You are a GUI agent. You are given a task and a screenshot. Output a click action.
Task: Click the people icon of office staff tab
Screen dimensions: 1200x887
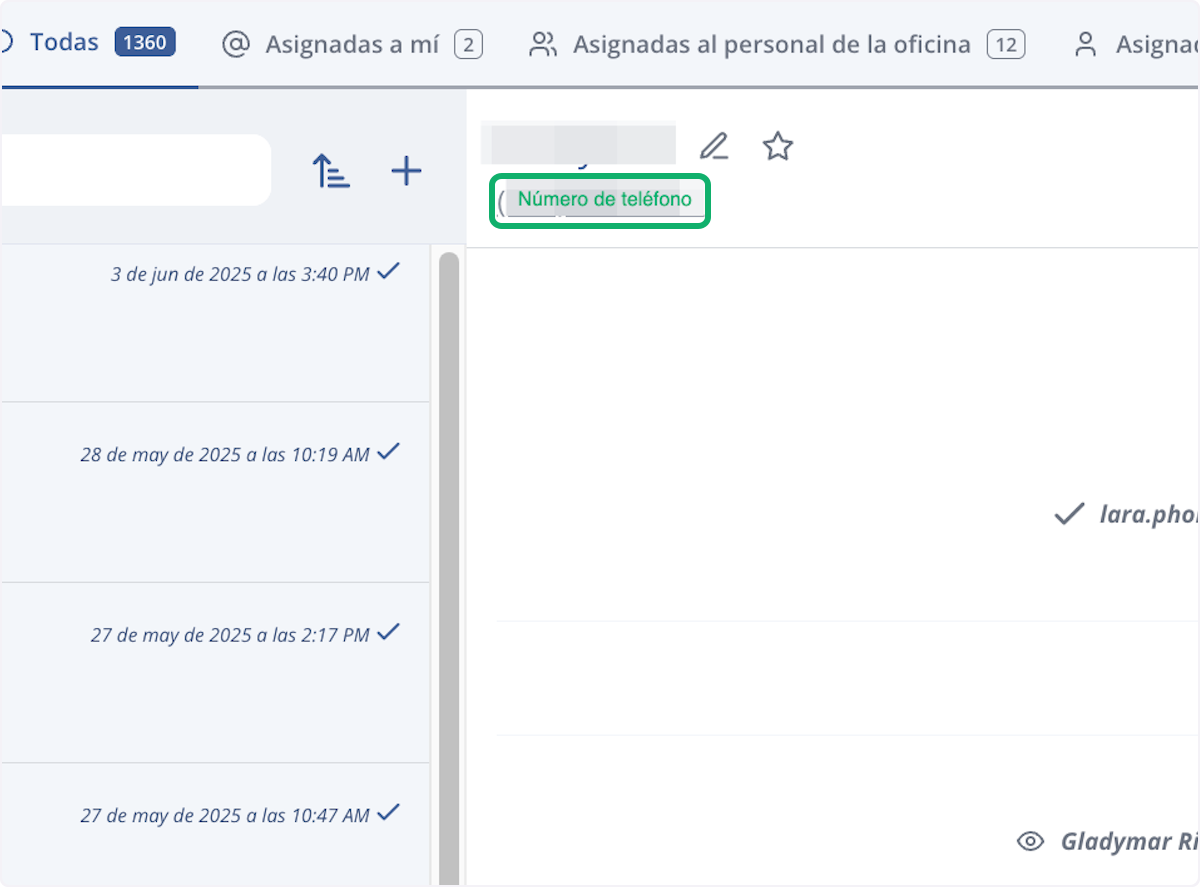click(543, 45)
